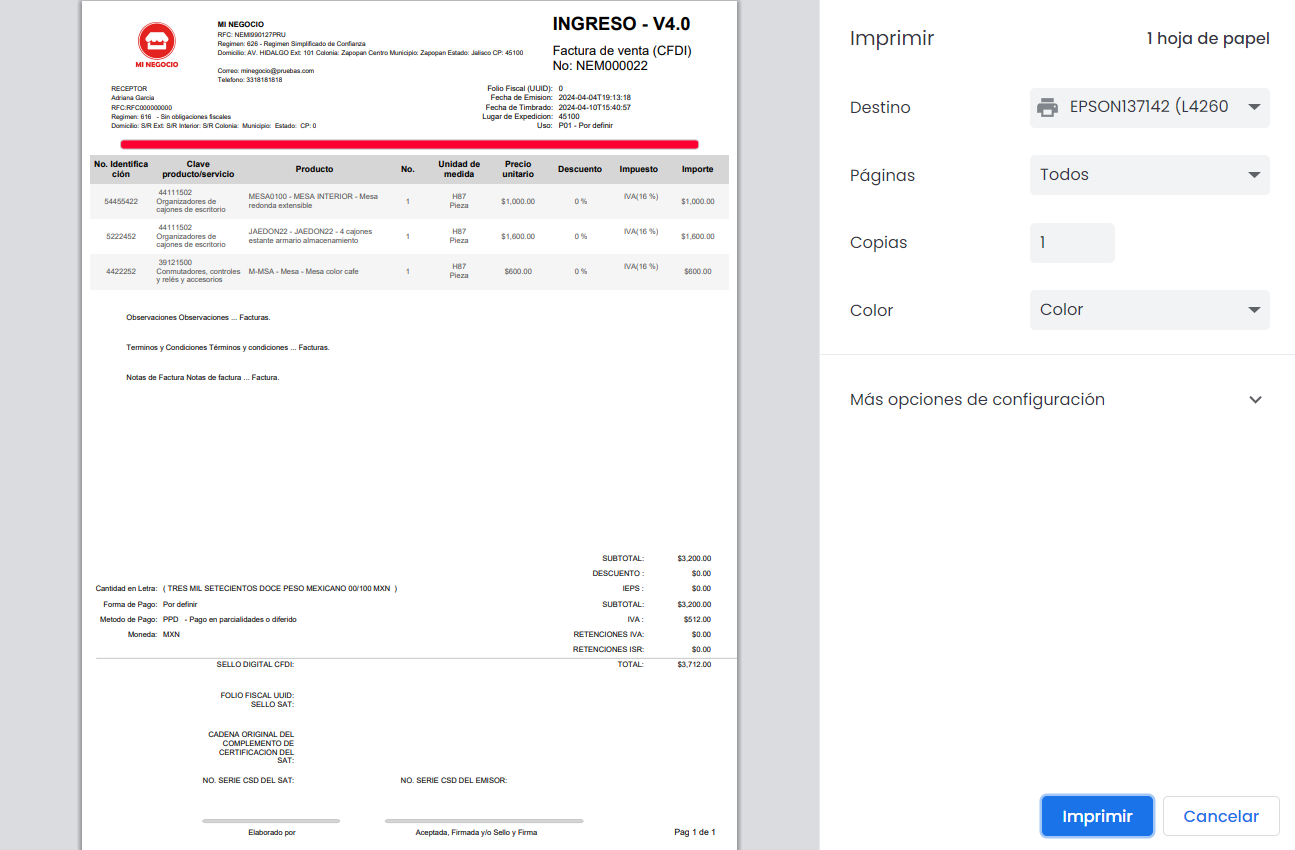Click the printer icon in Destino field

click(1047, 107)
